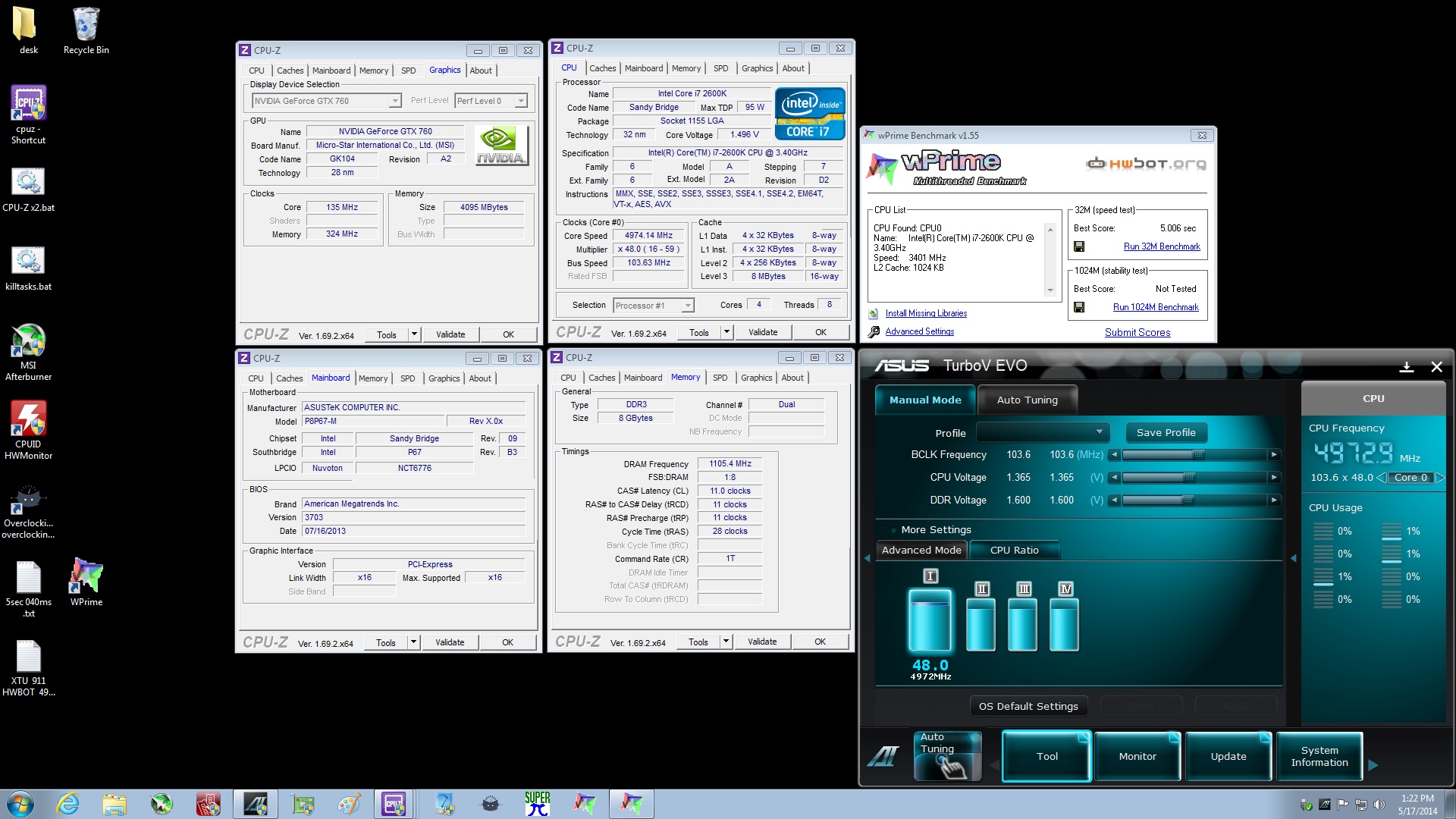This screenshot has height=819, width=1456.
Task: Expand Tools arrow in CPU tab CPU-Z window
Action: 726,332
